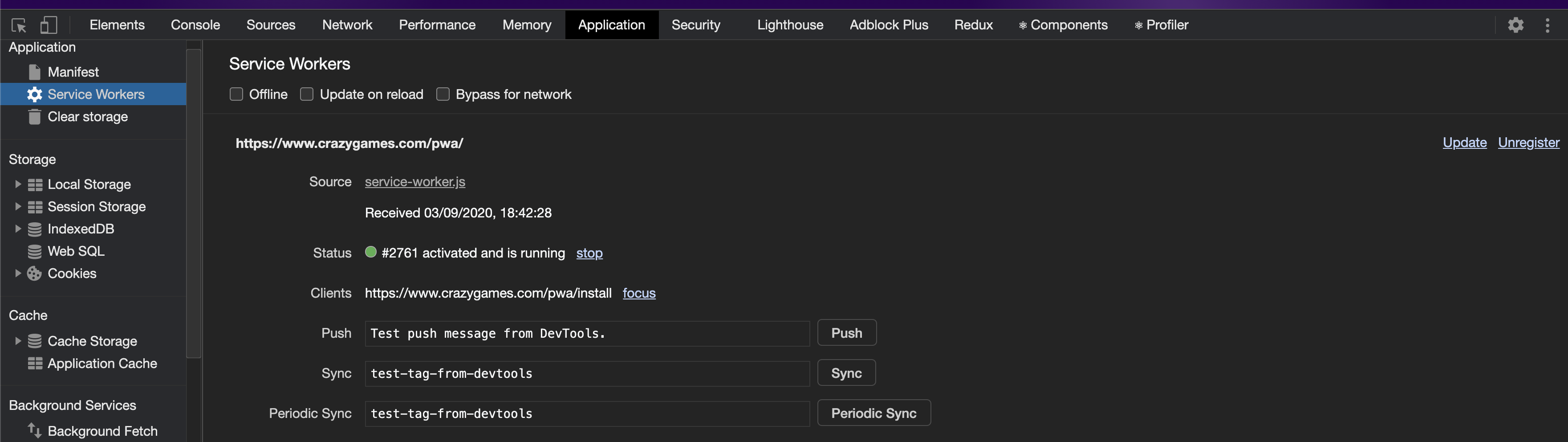Open Manifest via its document icon

click(x=34, y=71)
